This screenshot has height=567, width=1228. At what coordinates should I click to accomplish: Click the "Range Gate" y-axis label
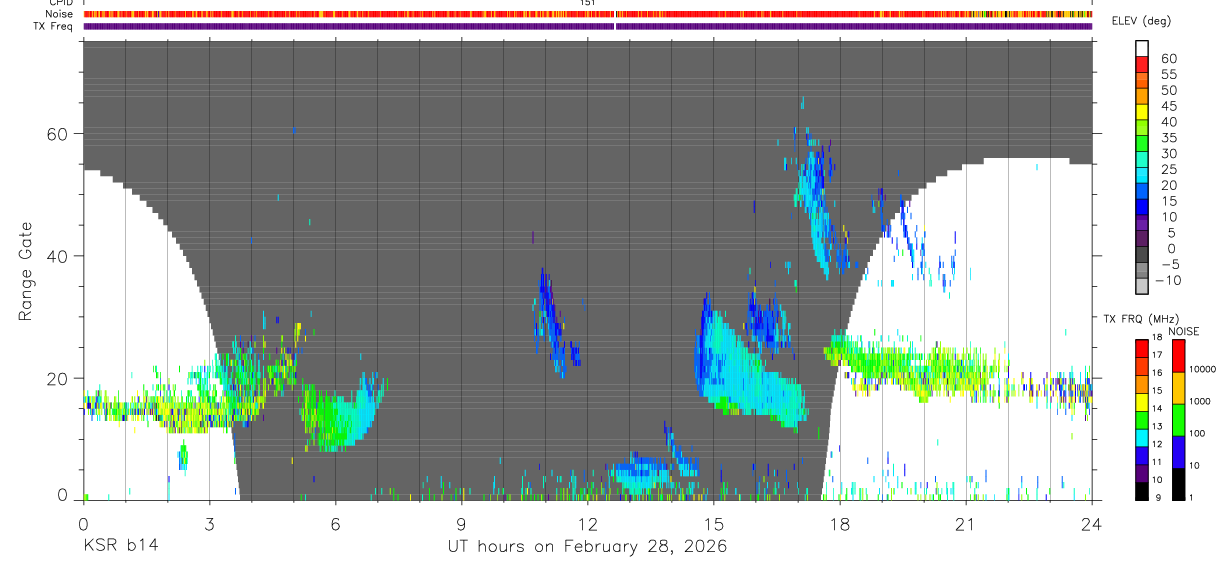click(26, 272)
